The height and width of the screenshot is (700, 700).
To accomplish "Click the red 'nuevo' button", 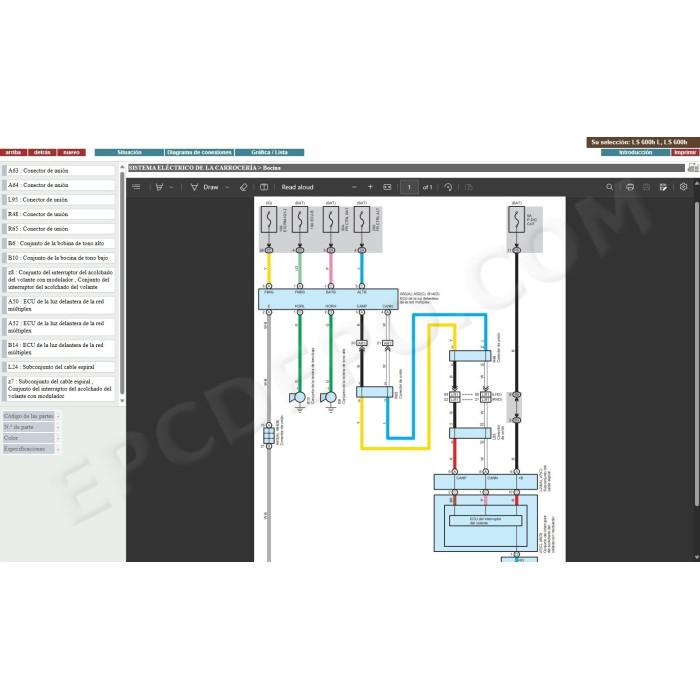I will tap(71, 152).
